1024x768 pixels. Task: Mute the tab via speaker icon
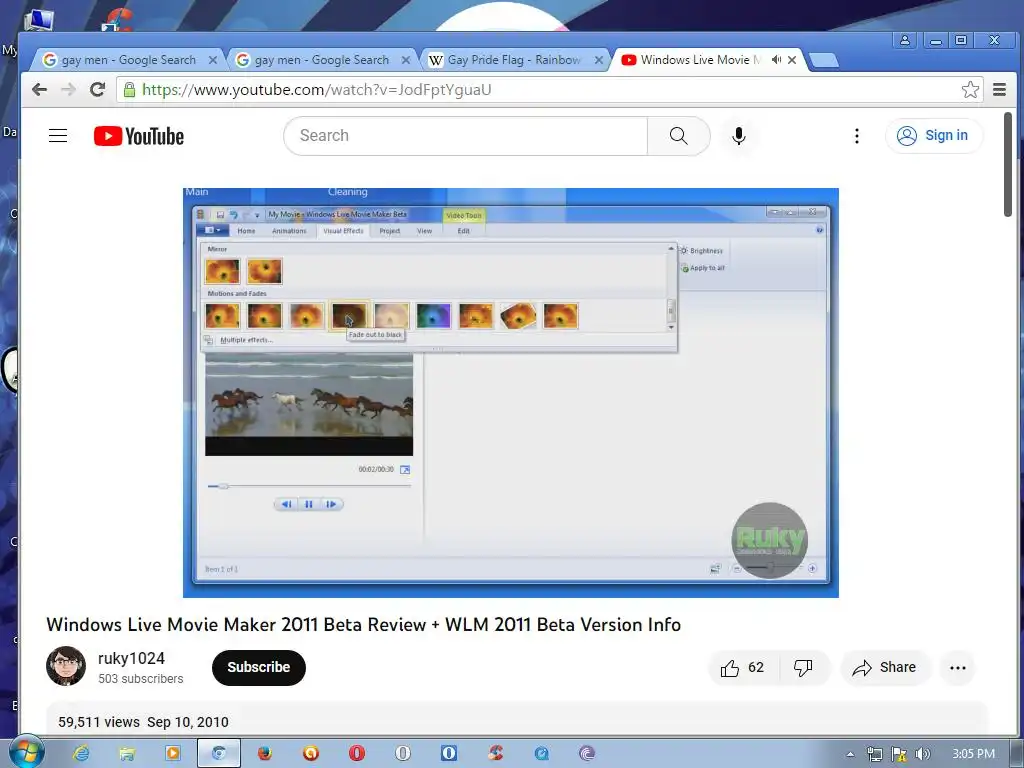[776, 59]
